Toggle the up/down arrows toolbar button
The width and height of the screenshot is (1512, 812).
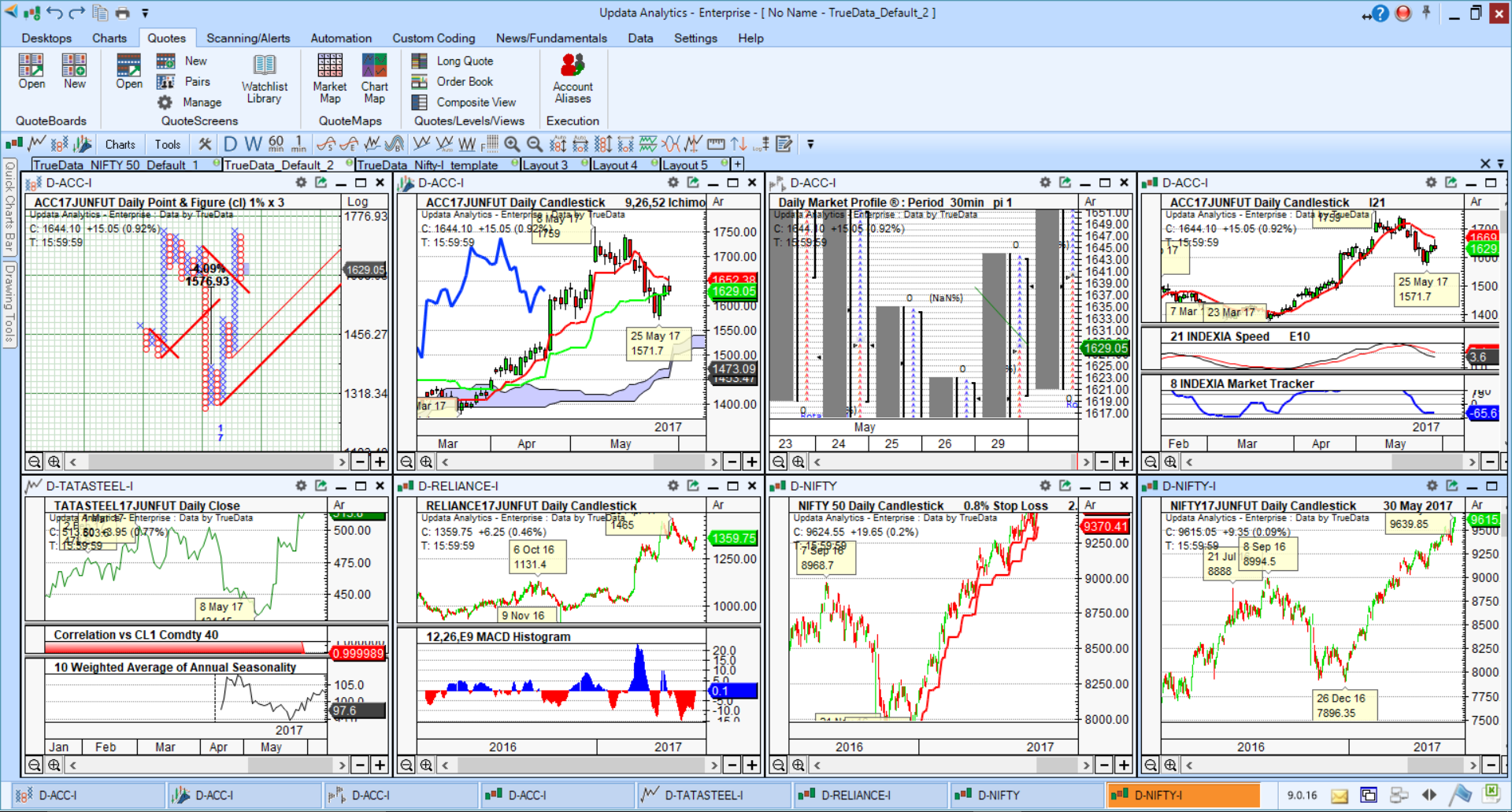coord(739,144)
